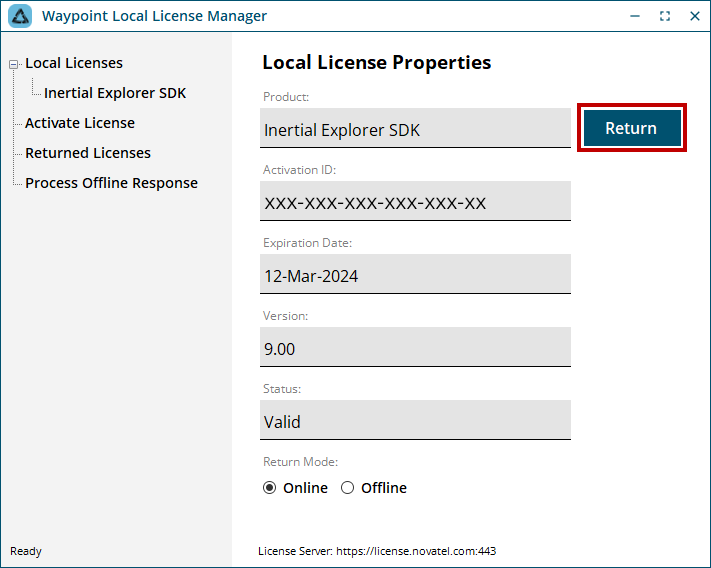Viewport: 711px width, 568px height.
Task: Click the Version field showing 9.00
Action: click(x=415, y=347)
